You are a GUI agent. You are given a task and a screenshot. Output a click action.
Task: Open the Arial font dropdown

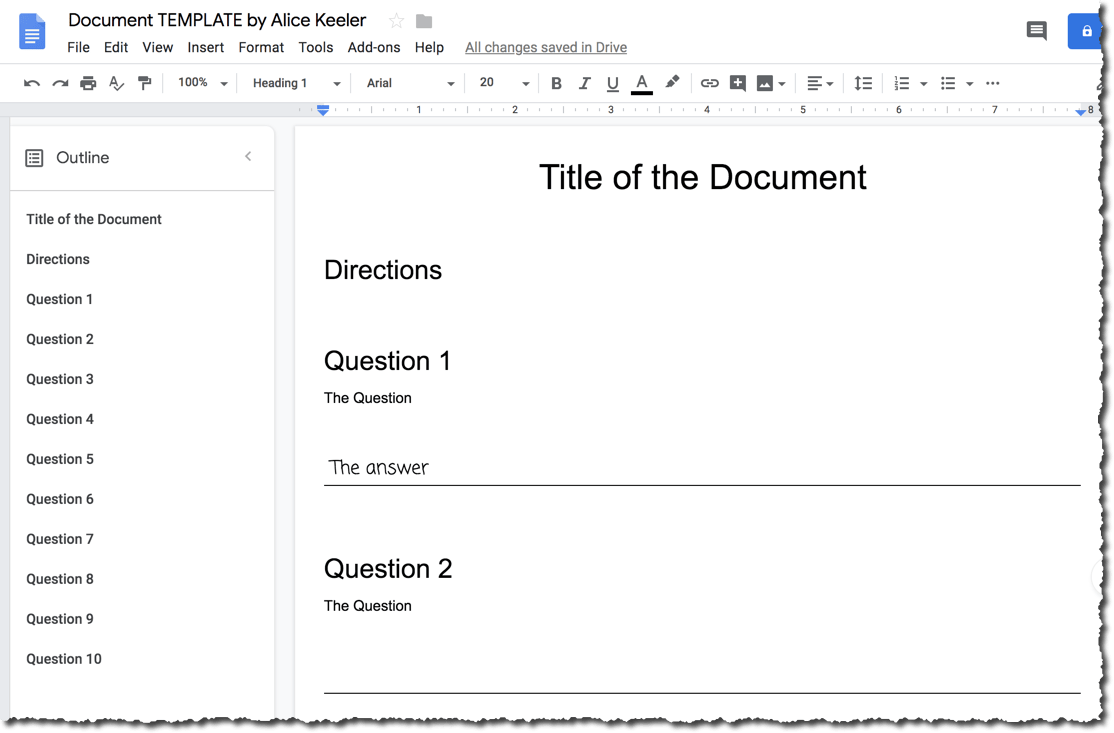point(410,83)
